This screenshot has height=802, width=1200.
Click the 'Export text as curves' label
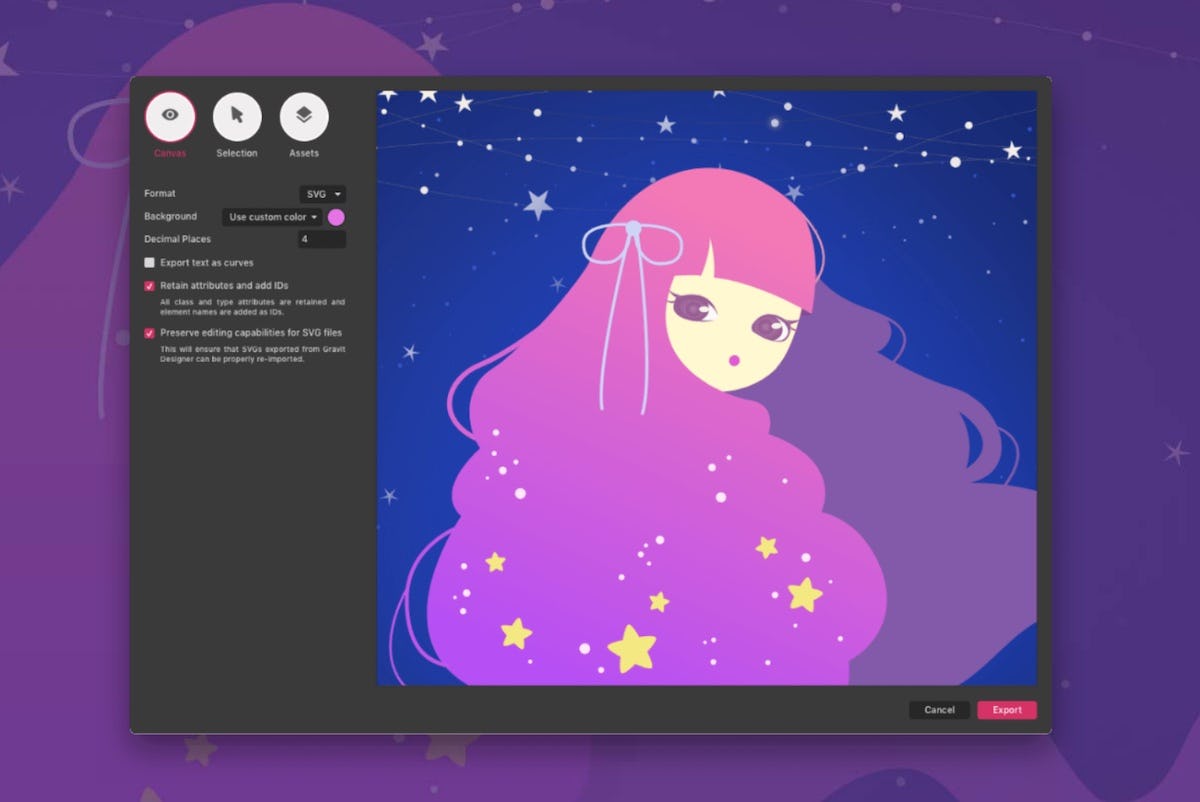(x=207, y=263)
